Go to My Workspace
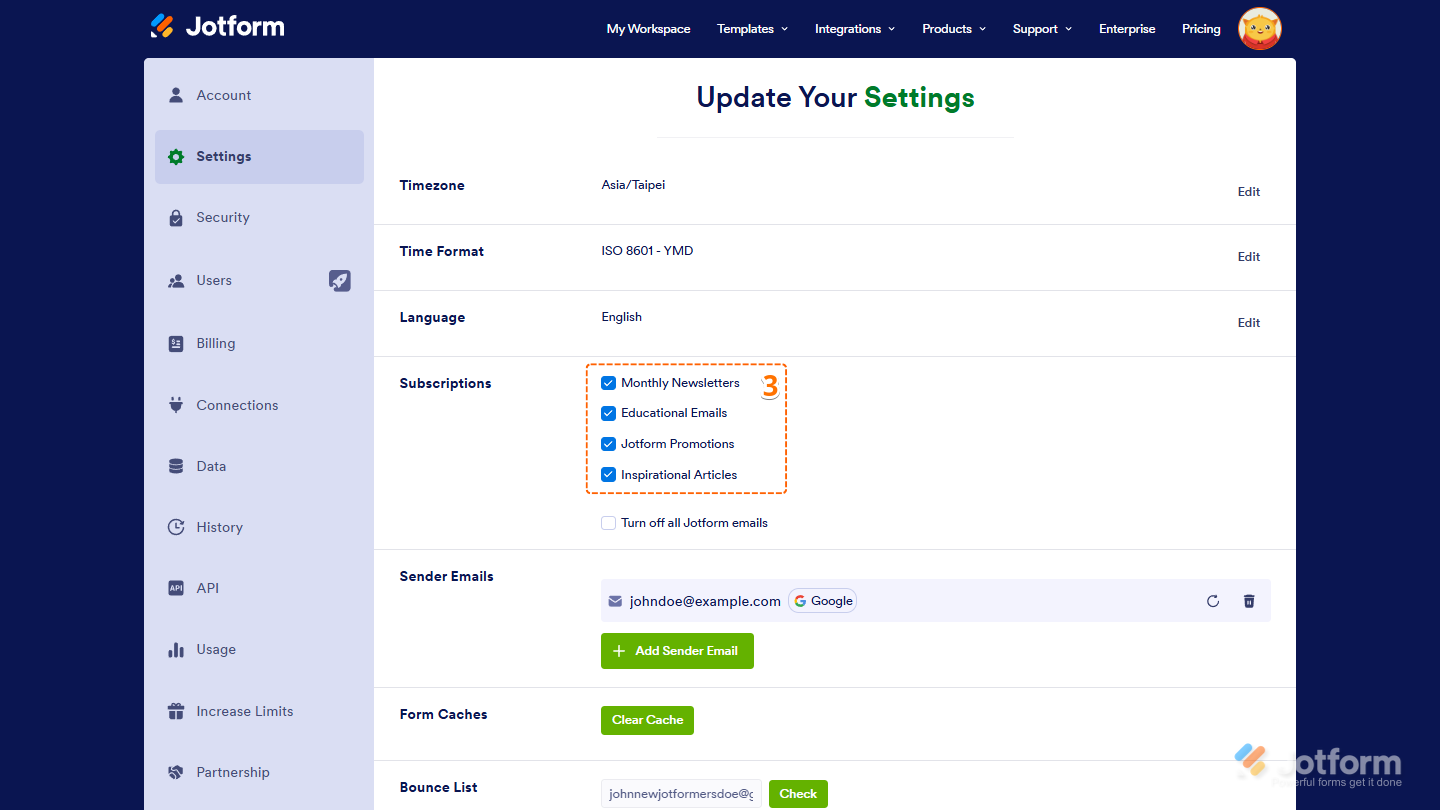This screenshot has width=1440, height=810. pyautogui.click(x=648, y=29)
